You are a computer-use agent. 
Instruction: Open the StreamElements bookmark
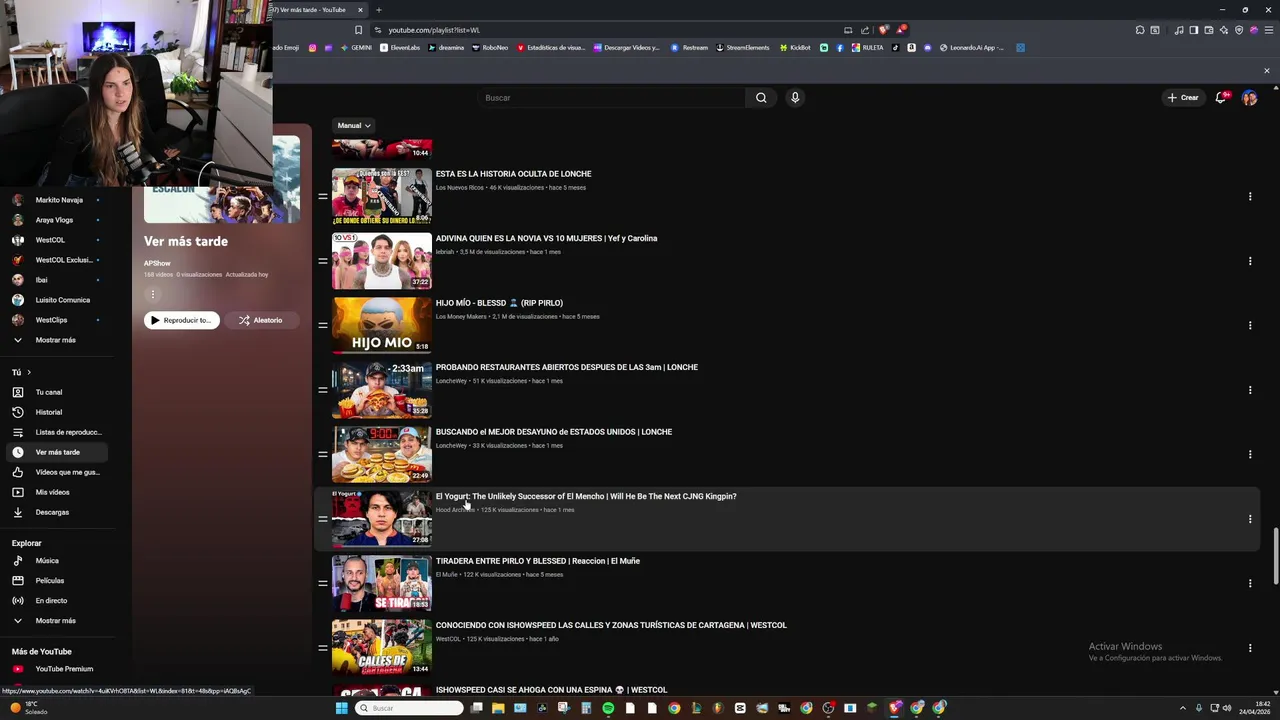coord(743,47)
